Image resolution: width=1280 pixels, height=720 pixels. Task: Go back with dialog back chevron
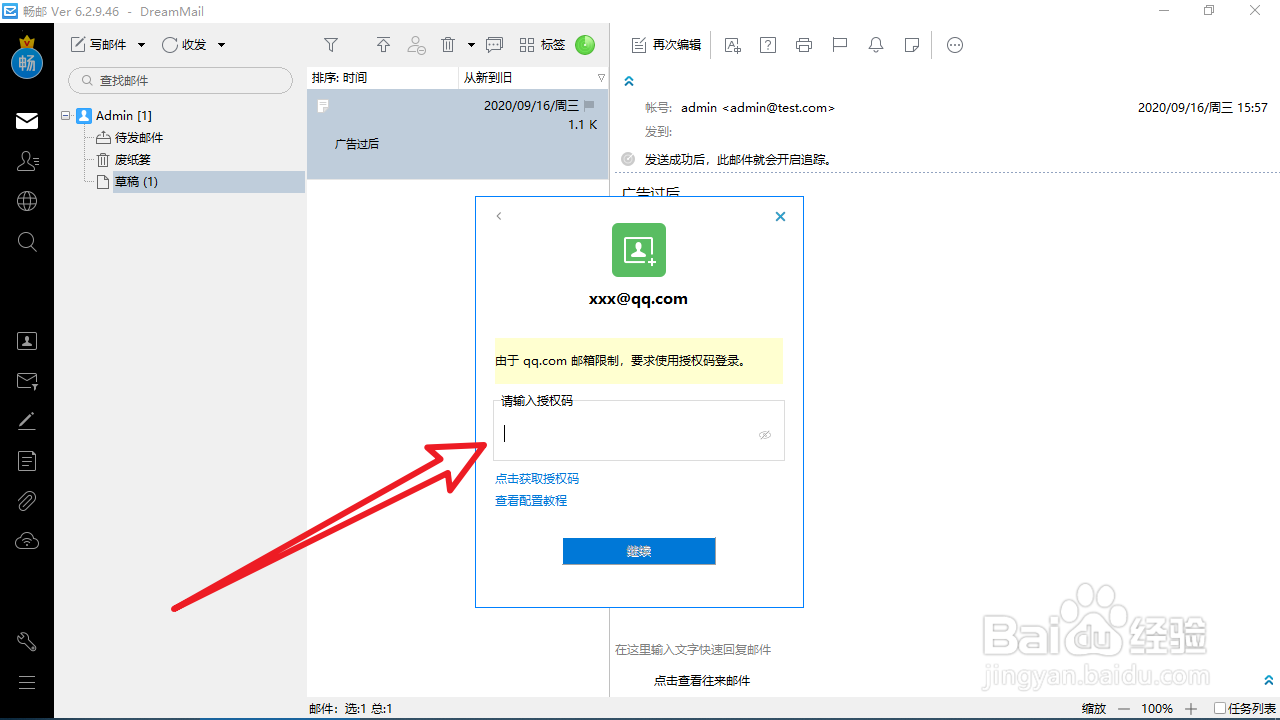coord(499,216)
